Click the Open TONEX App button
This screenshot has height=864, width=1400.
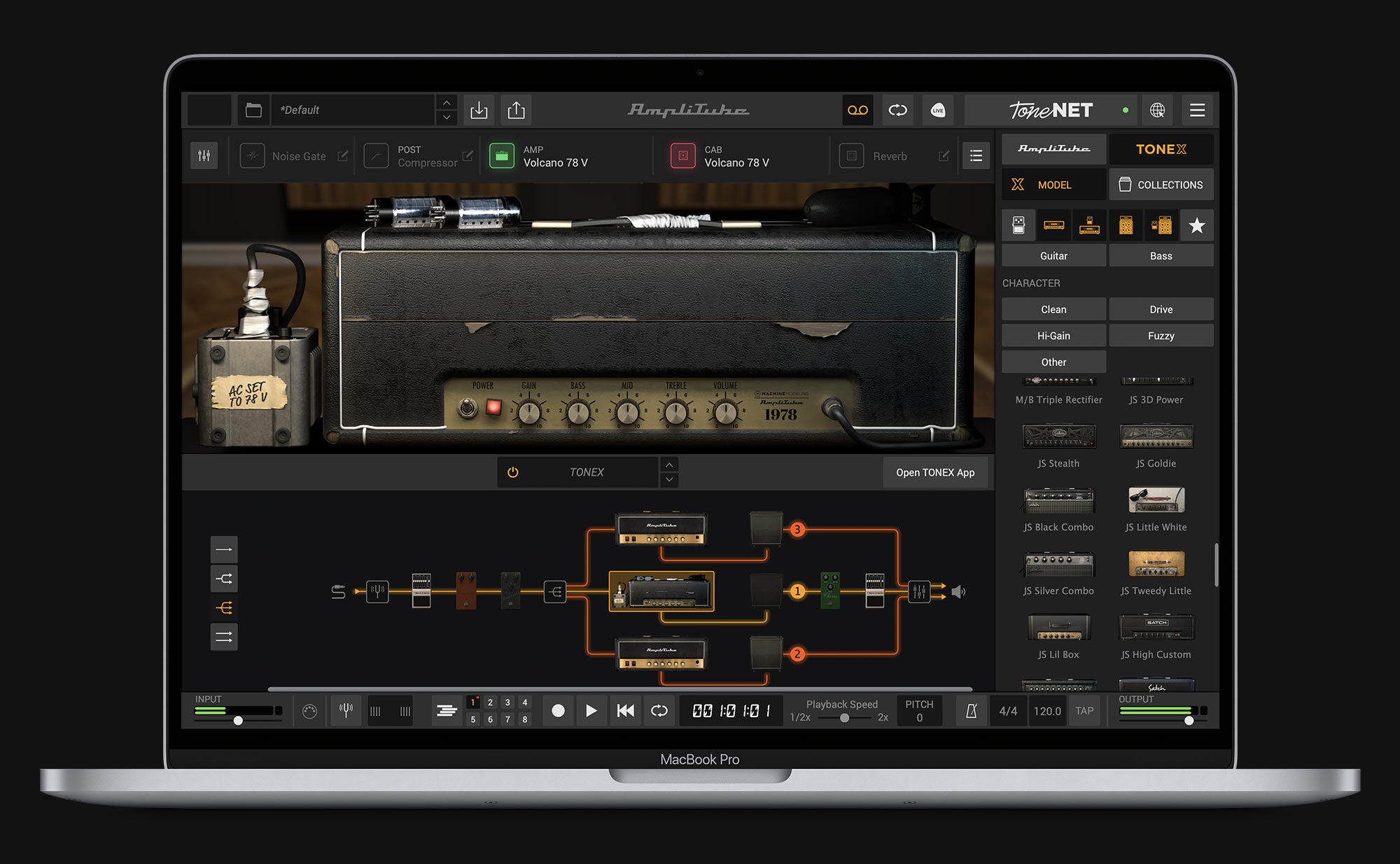tap(935, 472)
